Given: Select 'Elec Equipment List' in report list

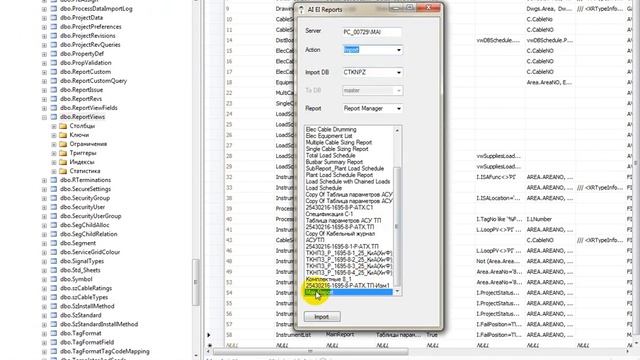Looking at the screenshot, I should click(329, 136).
